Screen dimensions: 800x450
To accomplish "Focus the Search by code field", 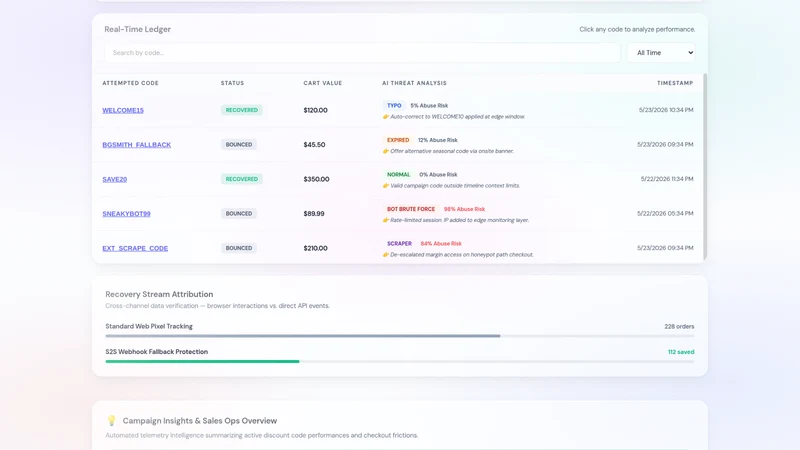I will click(362, 53).
